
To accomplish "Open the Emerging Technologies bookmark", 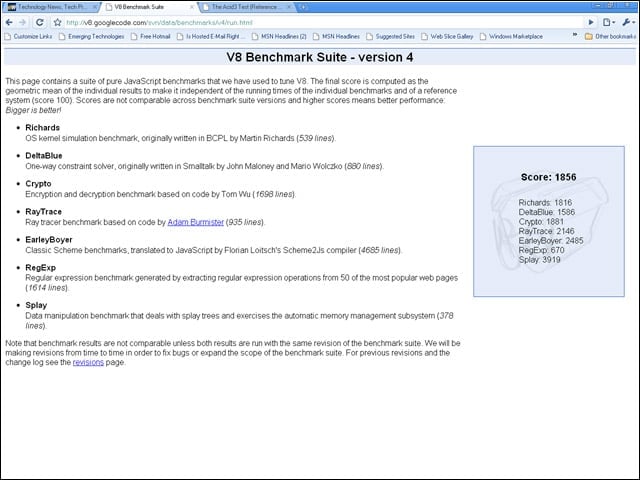I will pyautogui.click(x=91, y=36).
